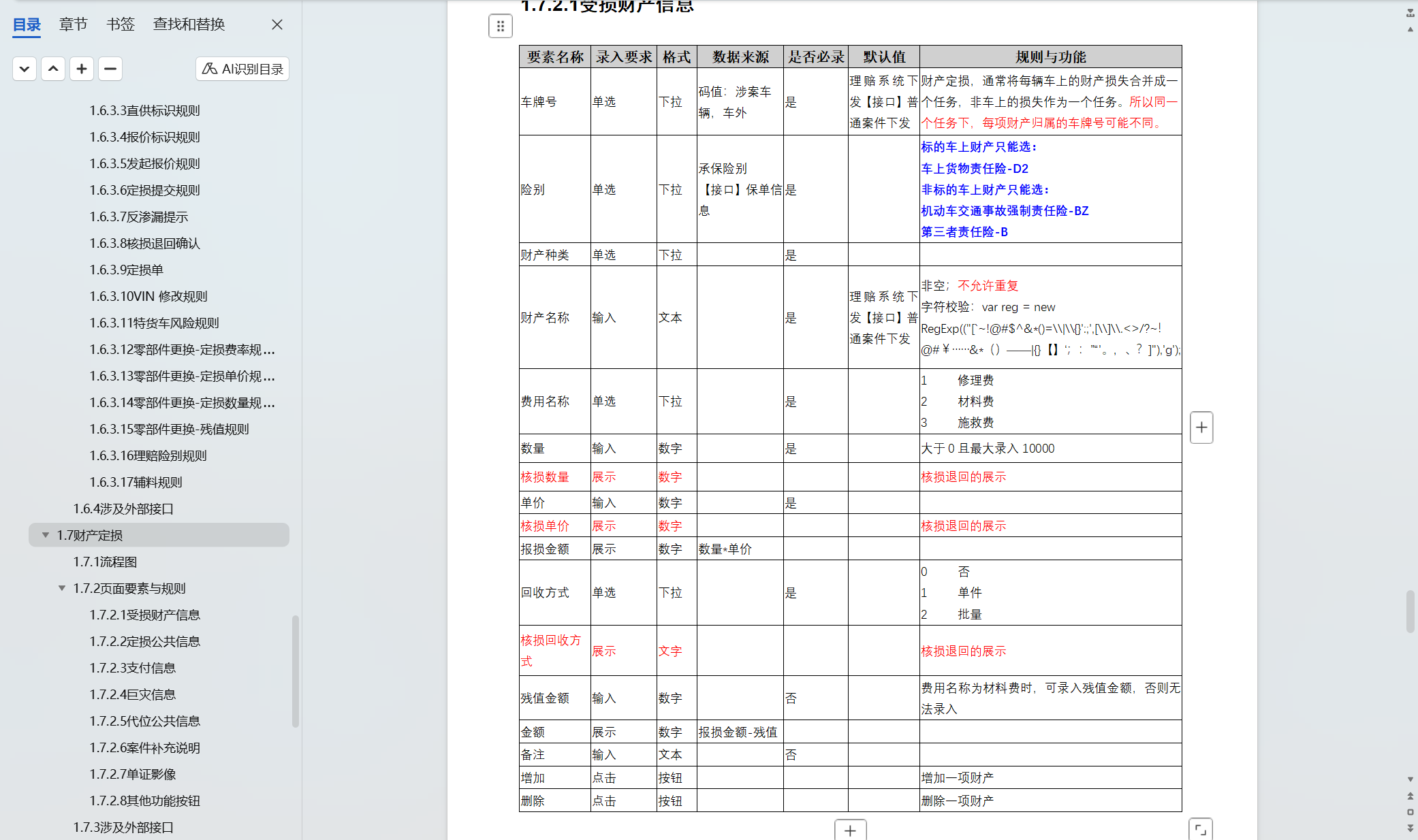This screenshot has width=1418, height=840.
Task: Collapse the 1.7.2页面要素与规则 node
Action: 62,588
